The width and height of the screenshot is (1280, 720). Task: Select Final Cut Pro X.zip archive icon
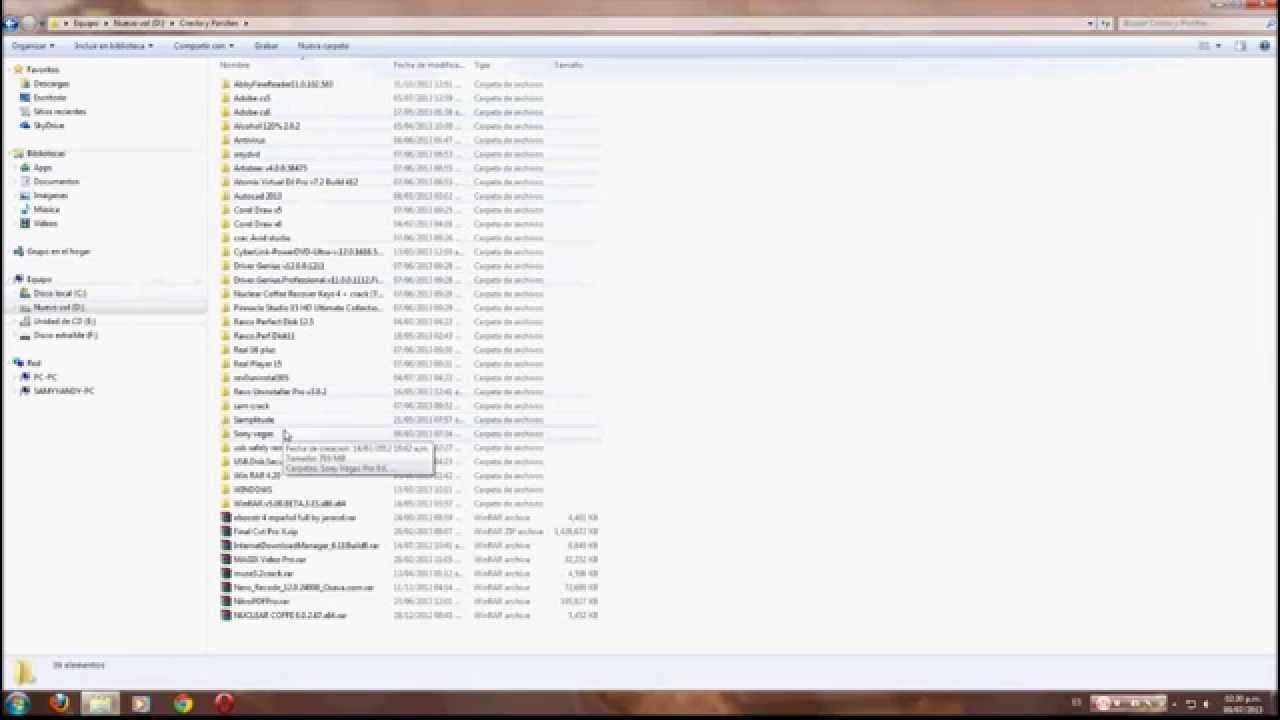(226, 533)
